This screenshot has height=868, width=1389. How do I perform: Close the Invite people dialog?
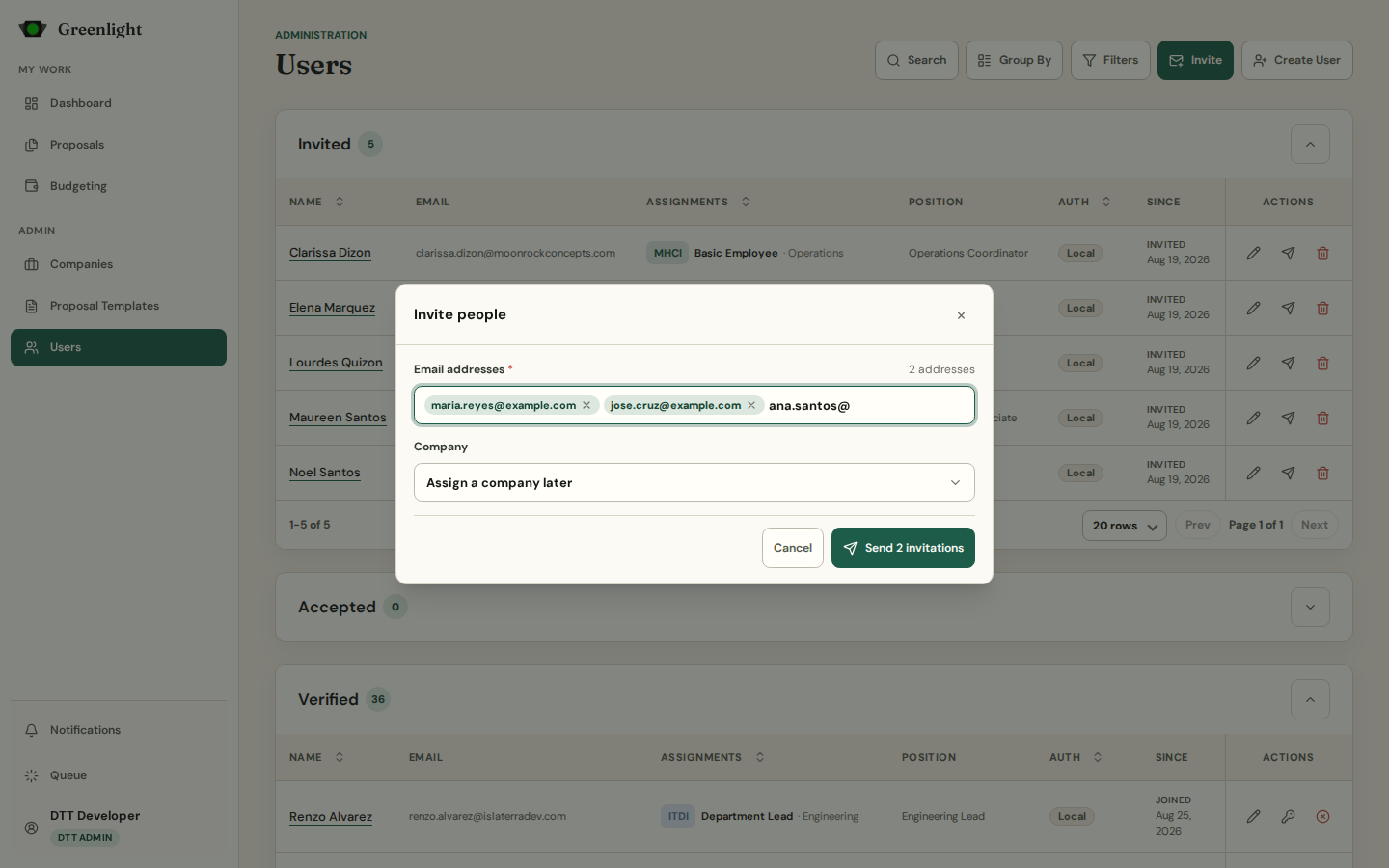961,315
